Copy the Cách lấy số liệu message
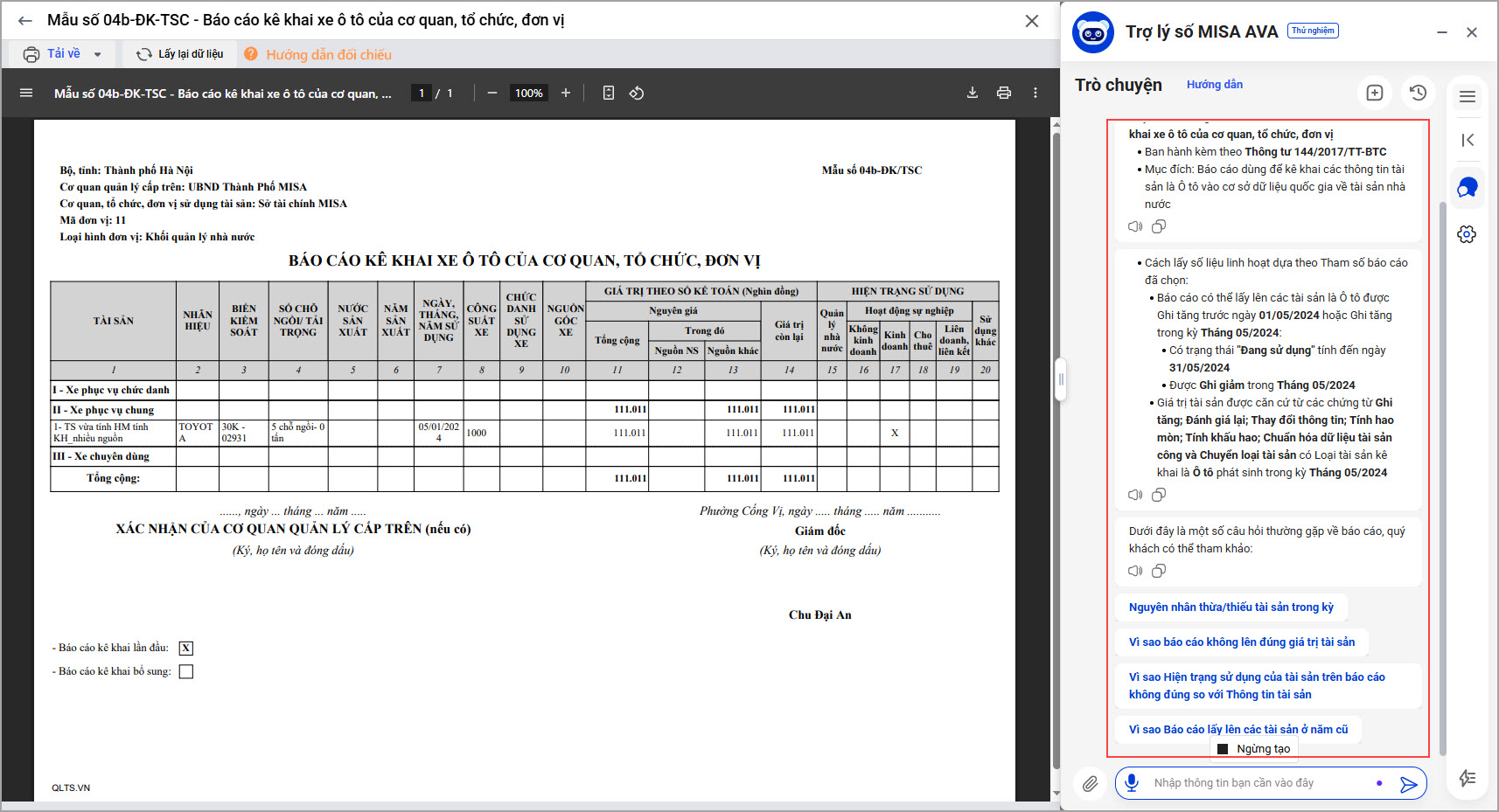 tap(1159, 495)
